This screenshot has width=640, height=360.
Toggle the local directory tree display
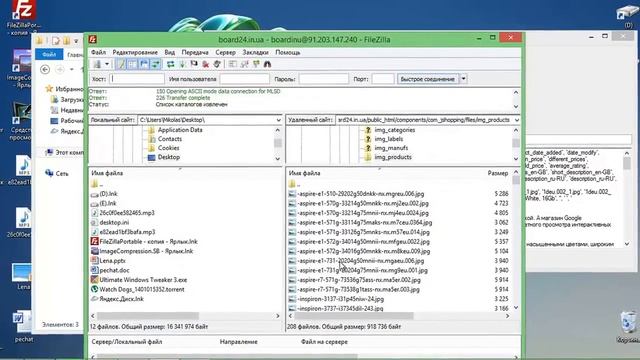tap(133, 64)
